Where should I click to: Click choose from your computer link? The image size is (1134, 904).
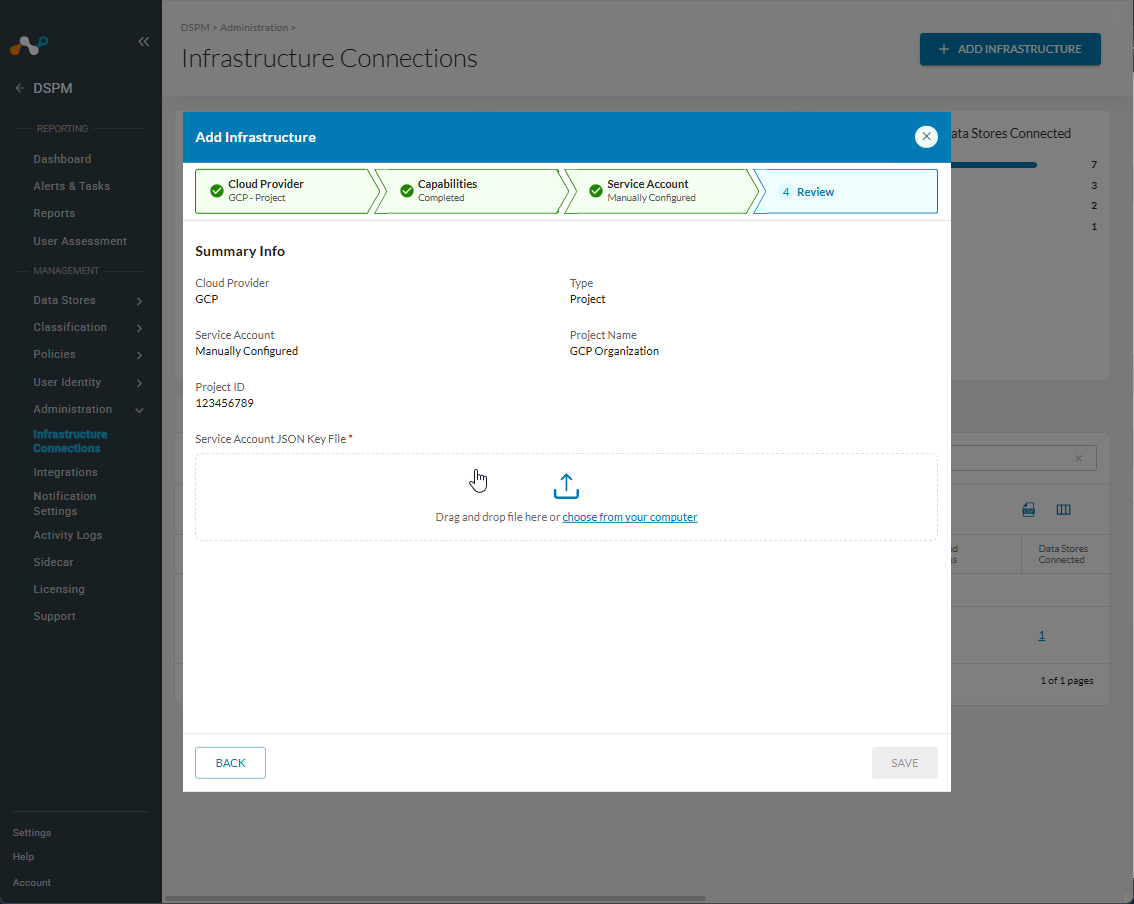coord(629,517)
